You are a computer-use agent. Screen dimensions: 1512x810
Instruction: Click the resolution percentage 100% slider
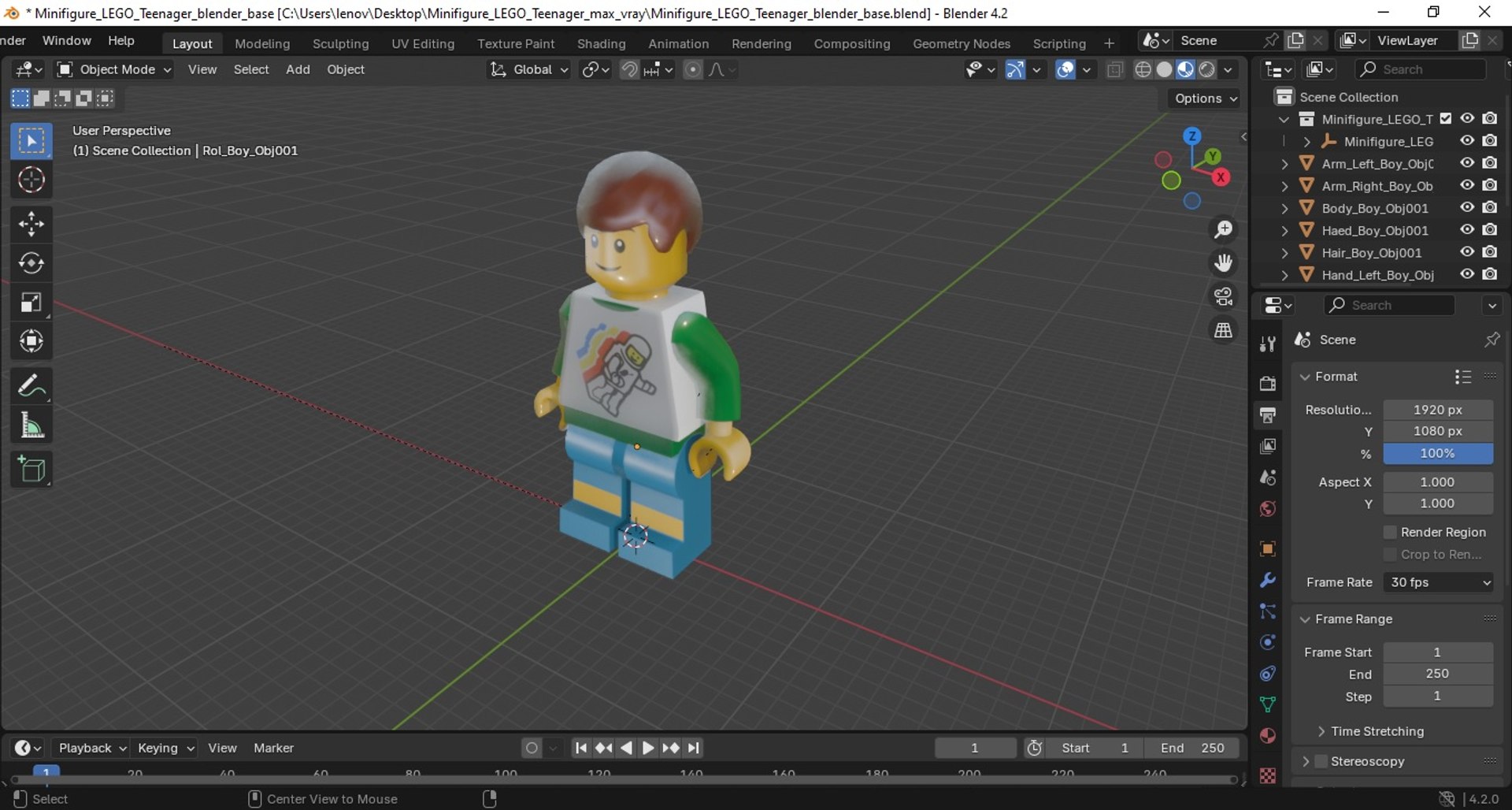pyautogui.click(x=1438, y=454)
